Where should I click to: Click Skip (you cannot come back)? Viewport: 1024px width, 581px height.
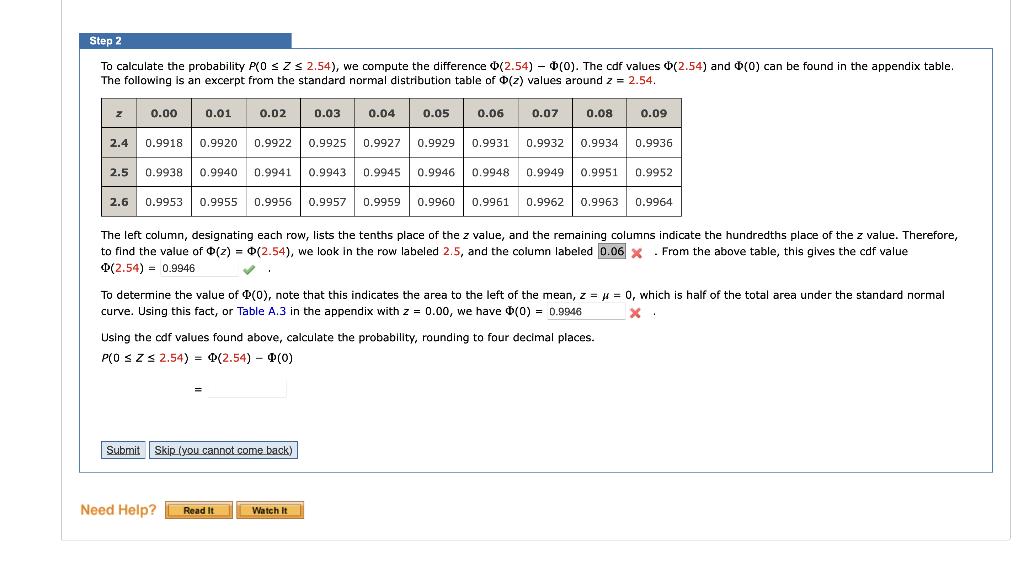(222, 449)
